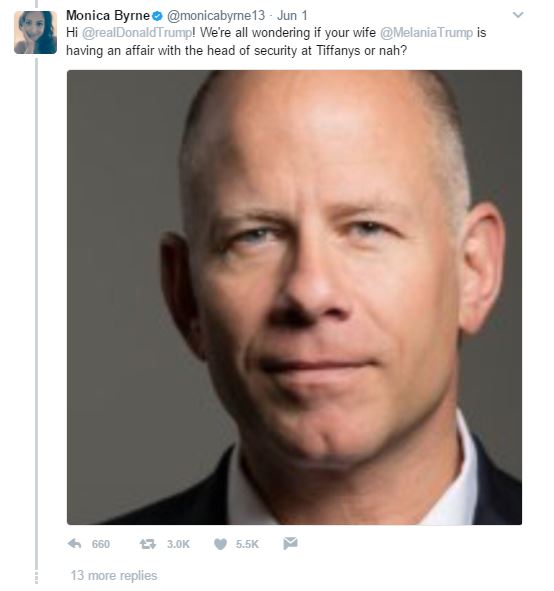The image size is (554, 591).
Task: Expand the 13 more replies link
Action: pyautogui.click(x=114, y=576)
